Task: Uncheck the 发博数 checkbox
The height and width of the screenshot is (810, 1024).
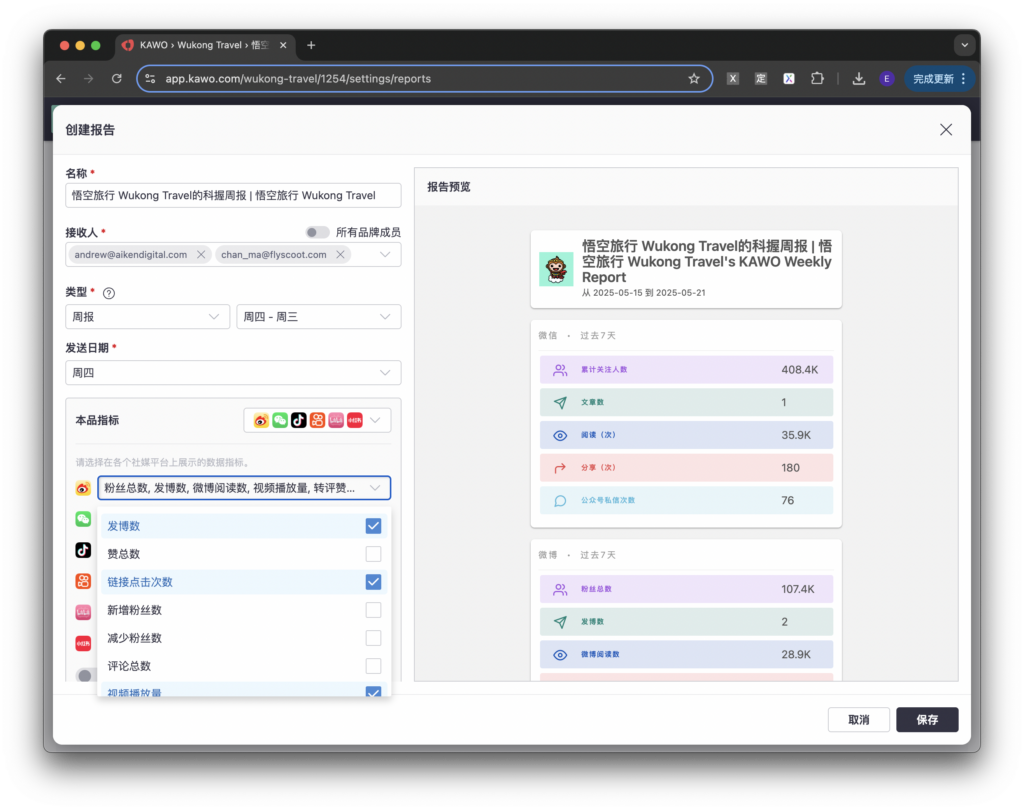Action: pos(373,526)
